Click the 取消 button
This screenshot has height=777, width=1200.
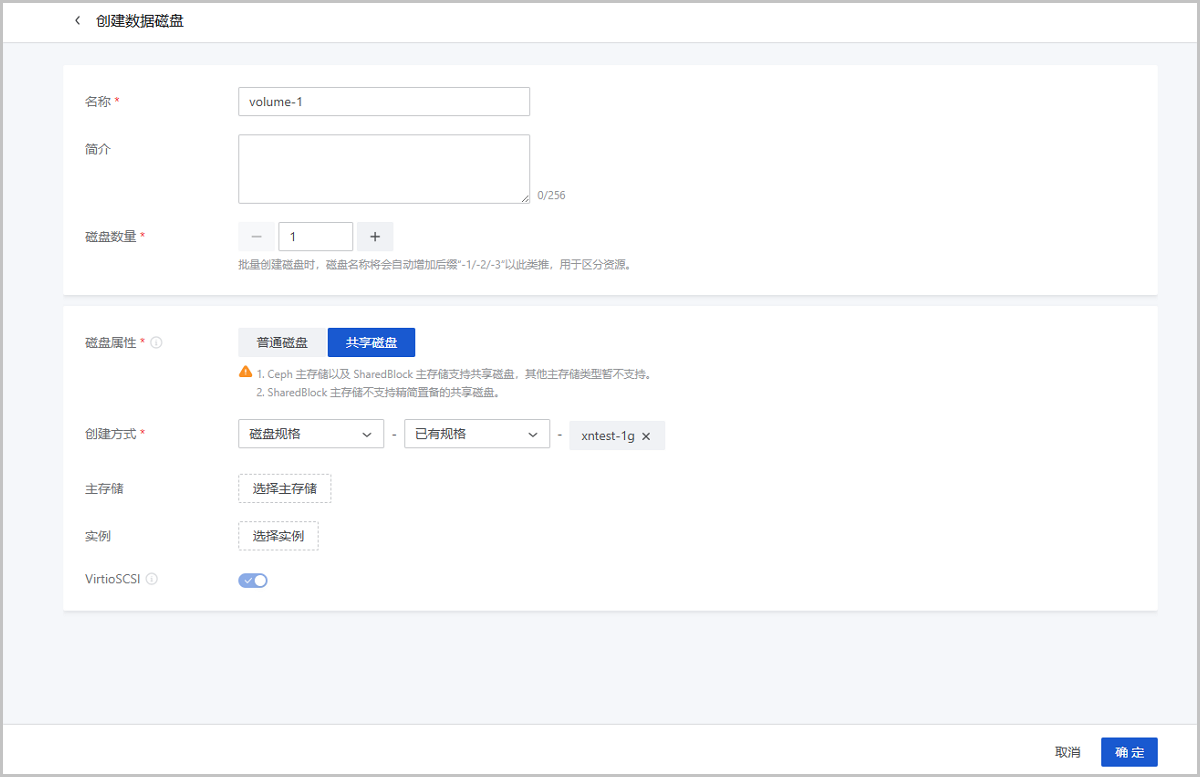coord(1068,752)
